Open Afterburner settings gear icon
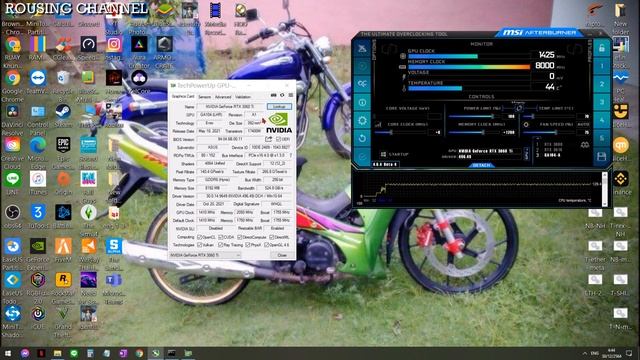The width and height of the screenshot is (640, 360). (x=362, y=120)
